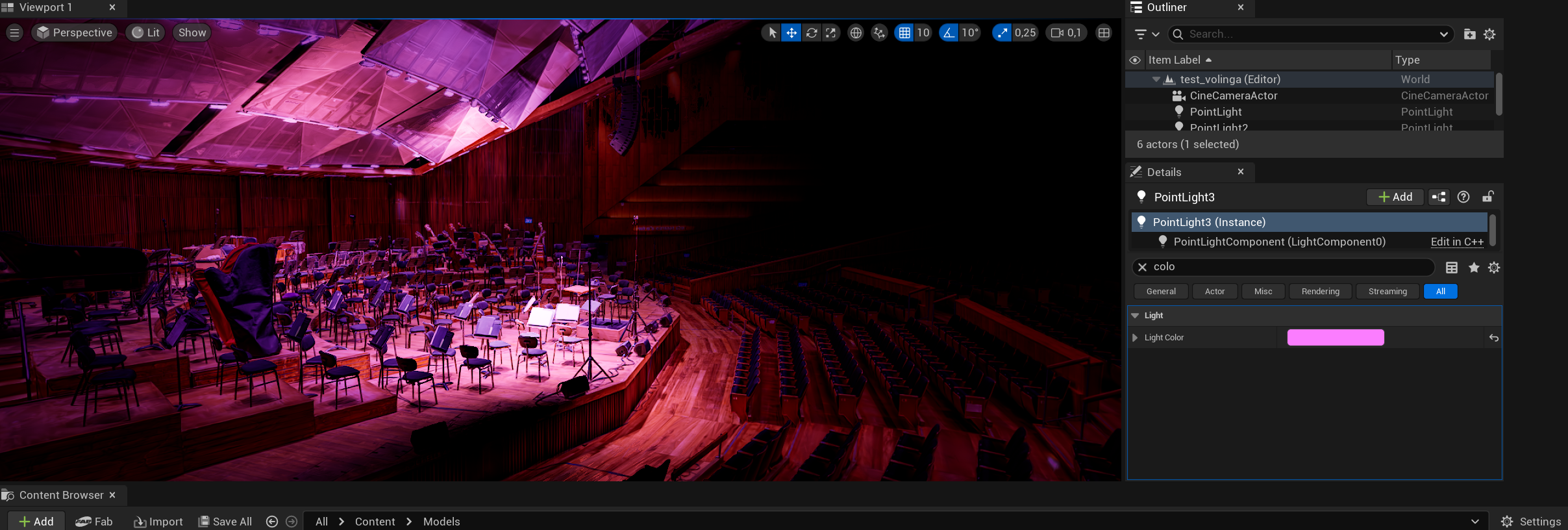Select the rotate transform tool
Viewport: 1568px width, 530px height.
click(x=812, y=33)
